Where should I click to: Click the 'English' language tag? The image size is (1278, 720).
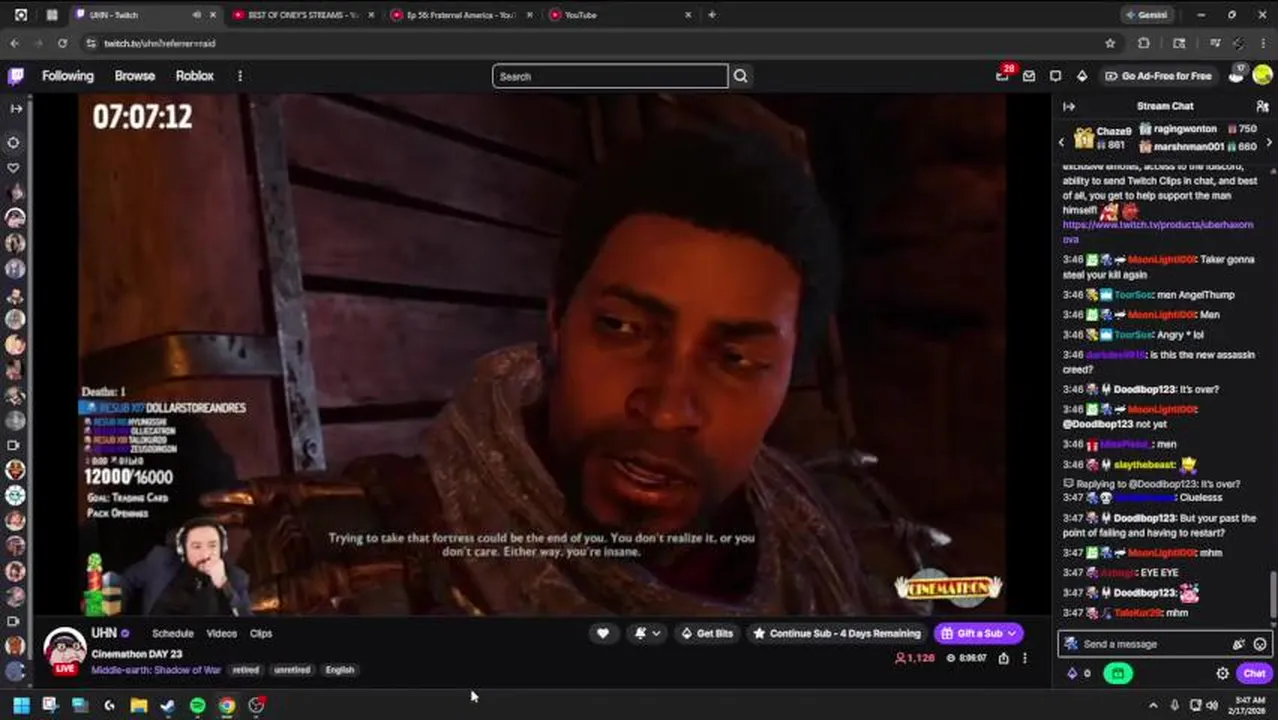[340, 670]
